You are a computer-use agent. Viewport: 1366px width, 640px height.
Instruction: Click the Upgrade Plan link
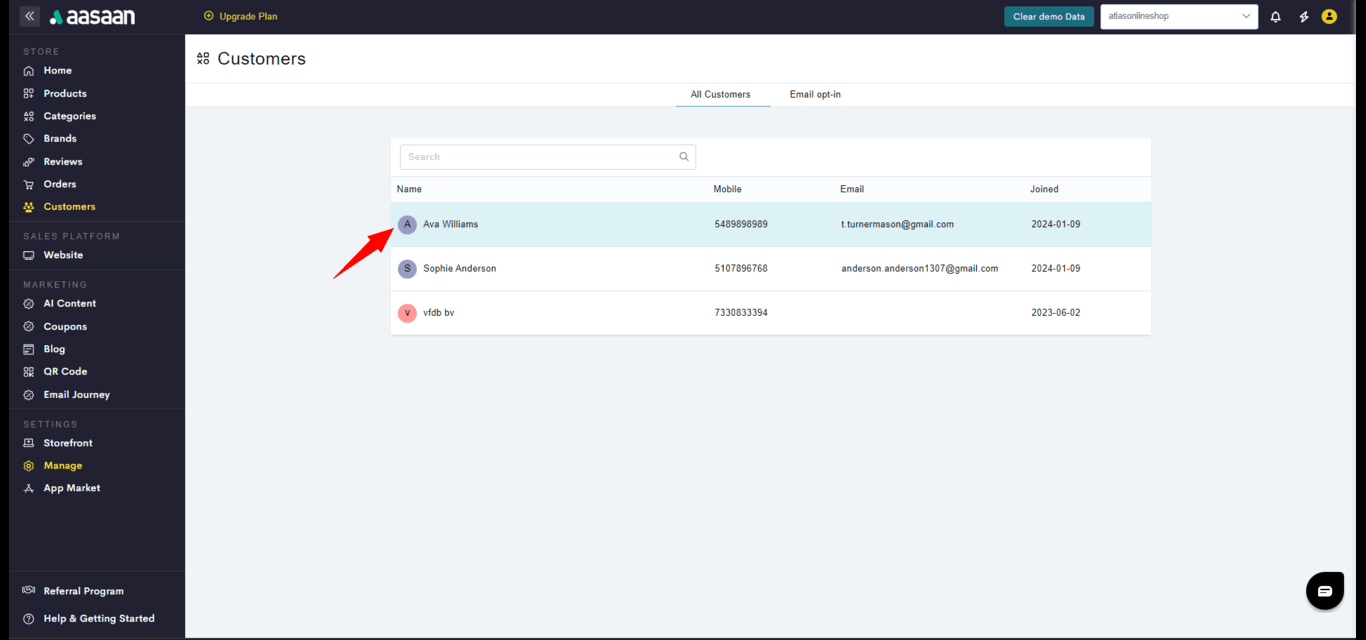click(x=241, y=16)
